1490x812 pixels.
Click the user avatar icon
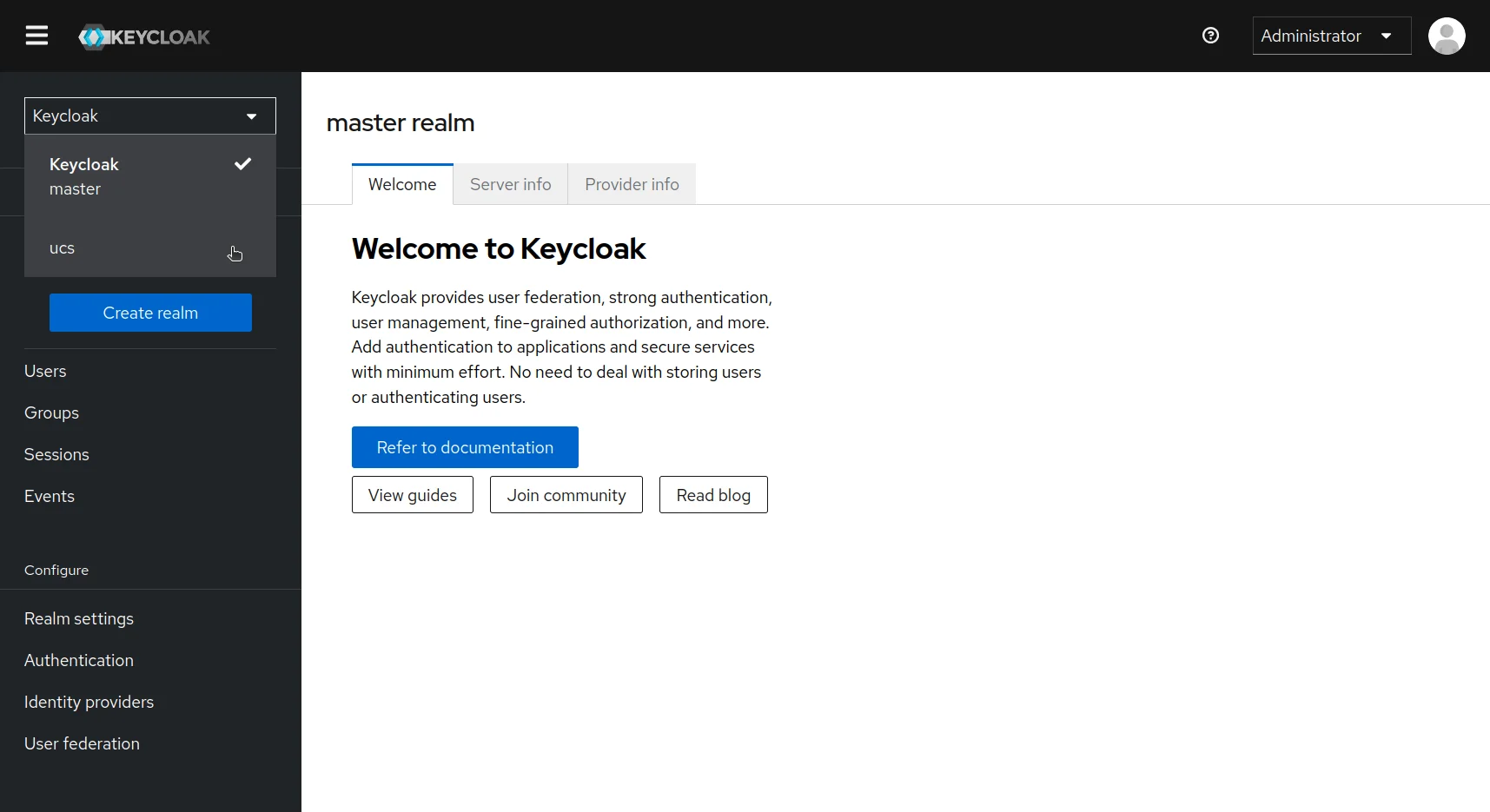click(1446, 36)
